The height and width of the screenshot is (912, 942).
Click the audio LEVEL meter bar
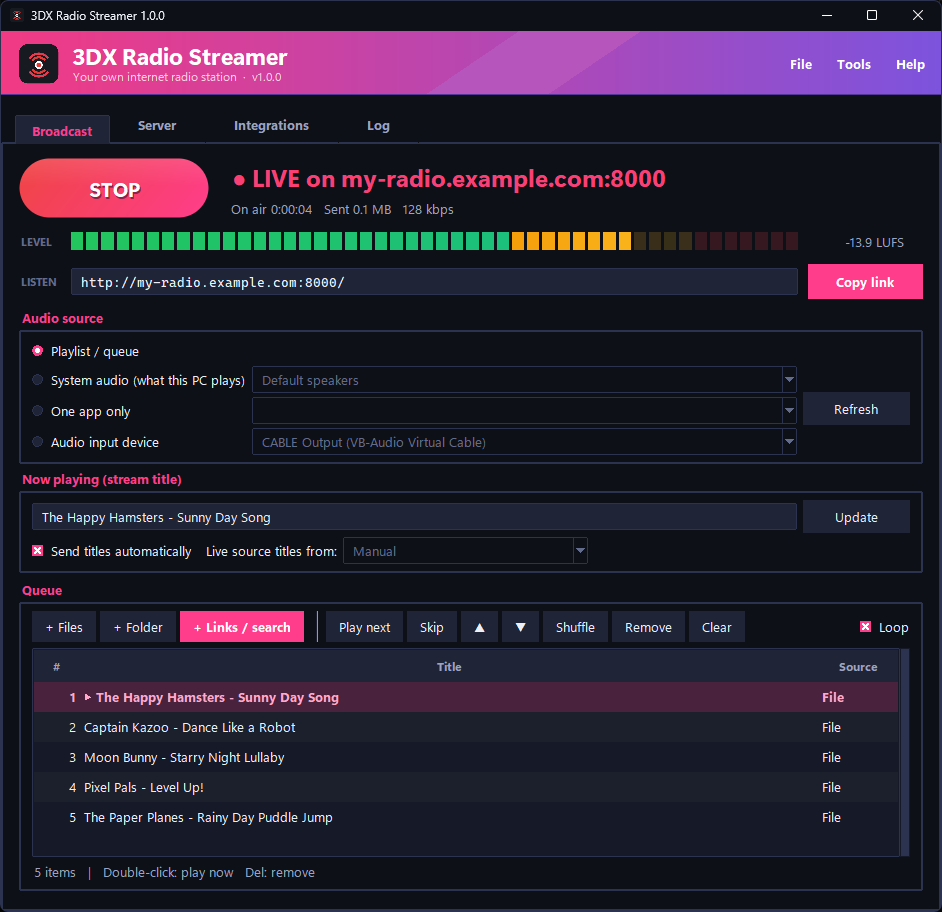434,242
